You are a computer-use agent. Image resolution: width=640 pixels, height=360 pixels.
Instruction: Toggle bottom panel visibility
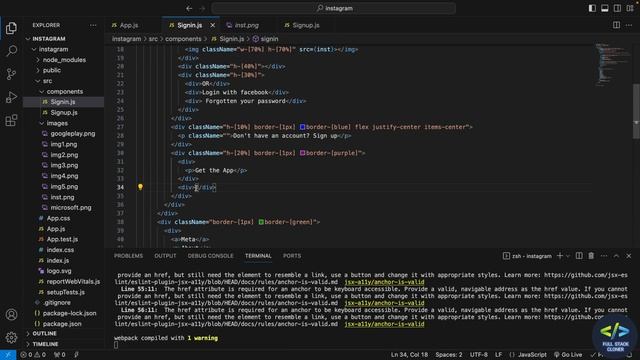pyautogui.click(x=604, y=8)
